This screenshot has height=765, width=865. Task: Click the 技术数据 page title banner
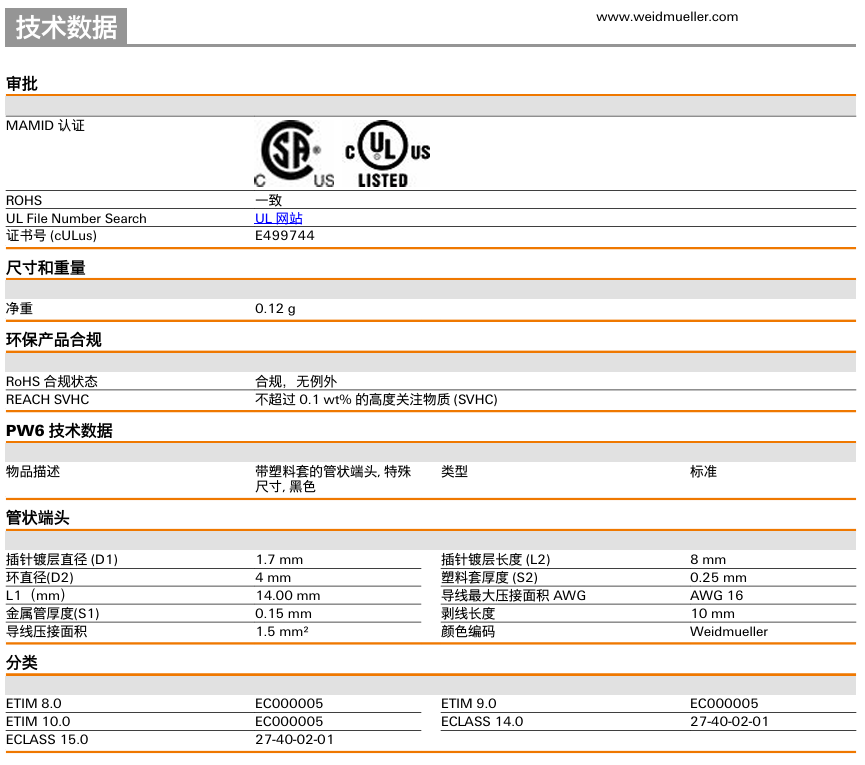67,28
